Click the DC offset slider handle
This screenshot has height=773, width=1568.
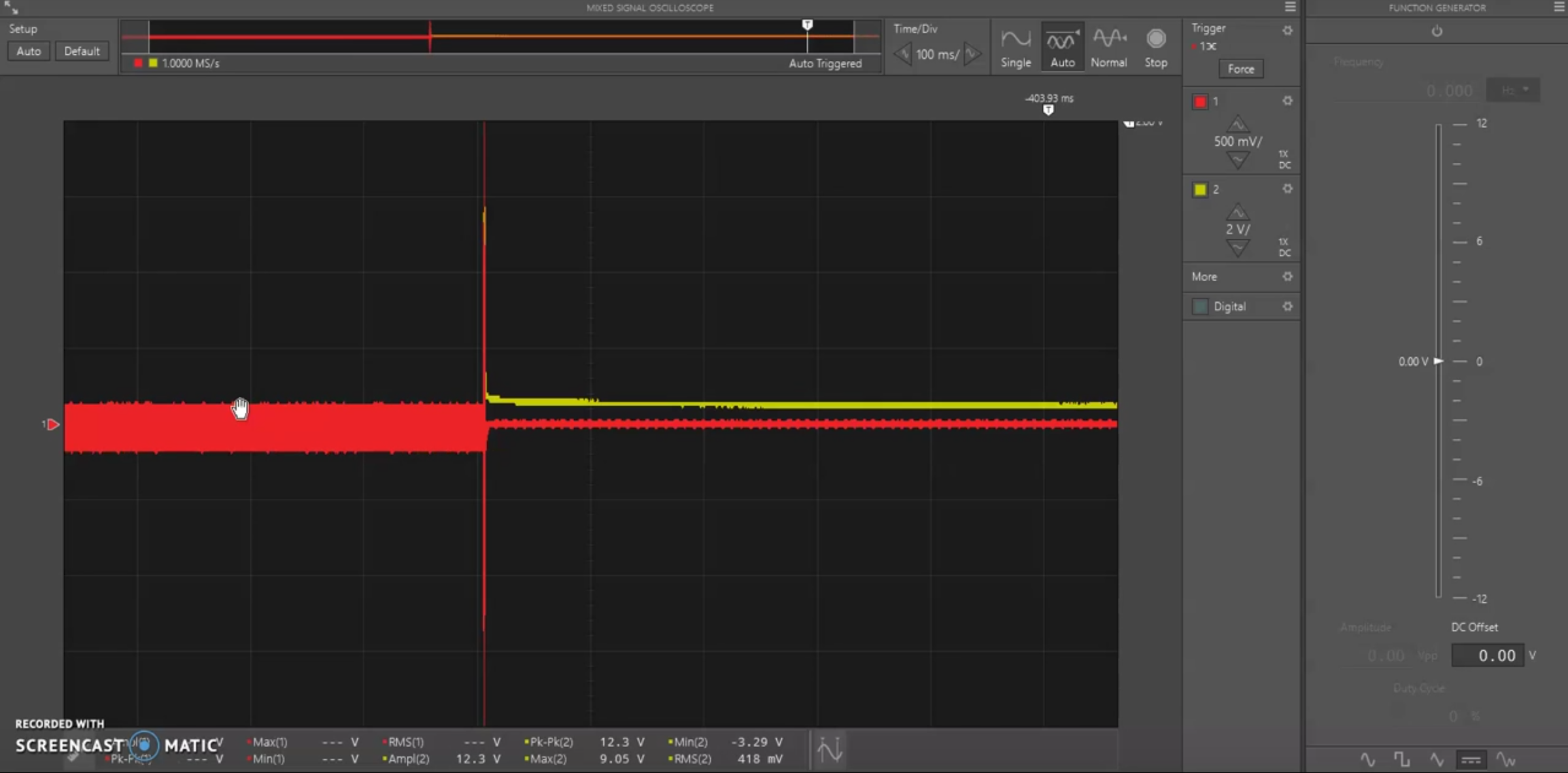[x=1439, y=361]
